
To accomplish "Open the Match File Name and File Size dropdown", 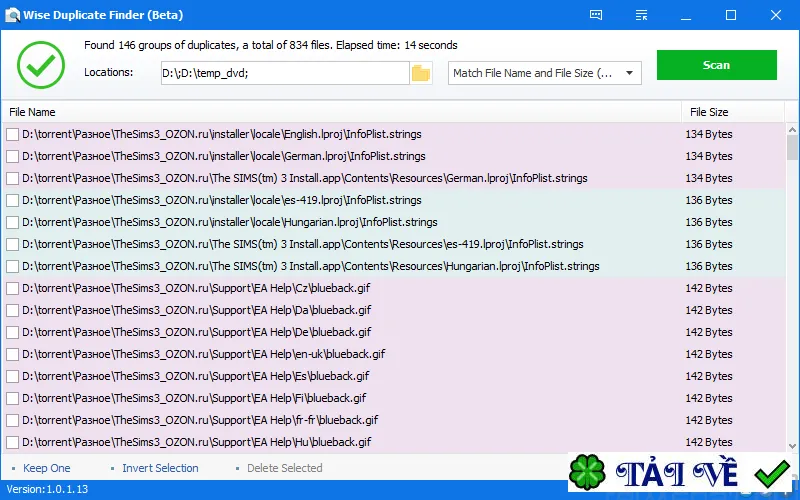I will tap(544, 73).
